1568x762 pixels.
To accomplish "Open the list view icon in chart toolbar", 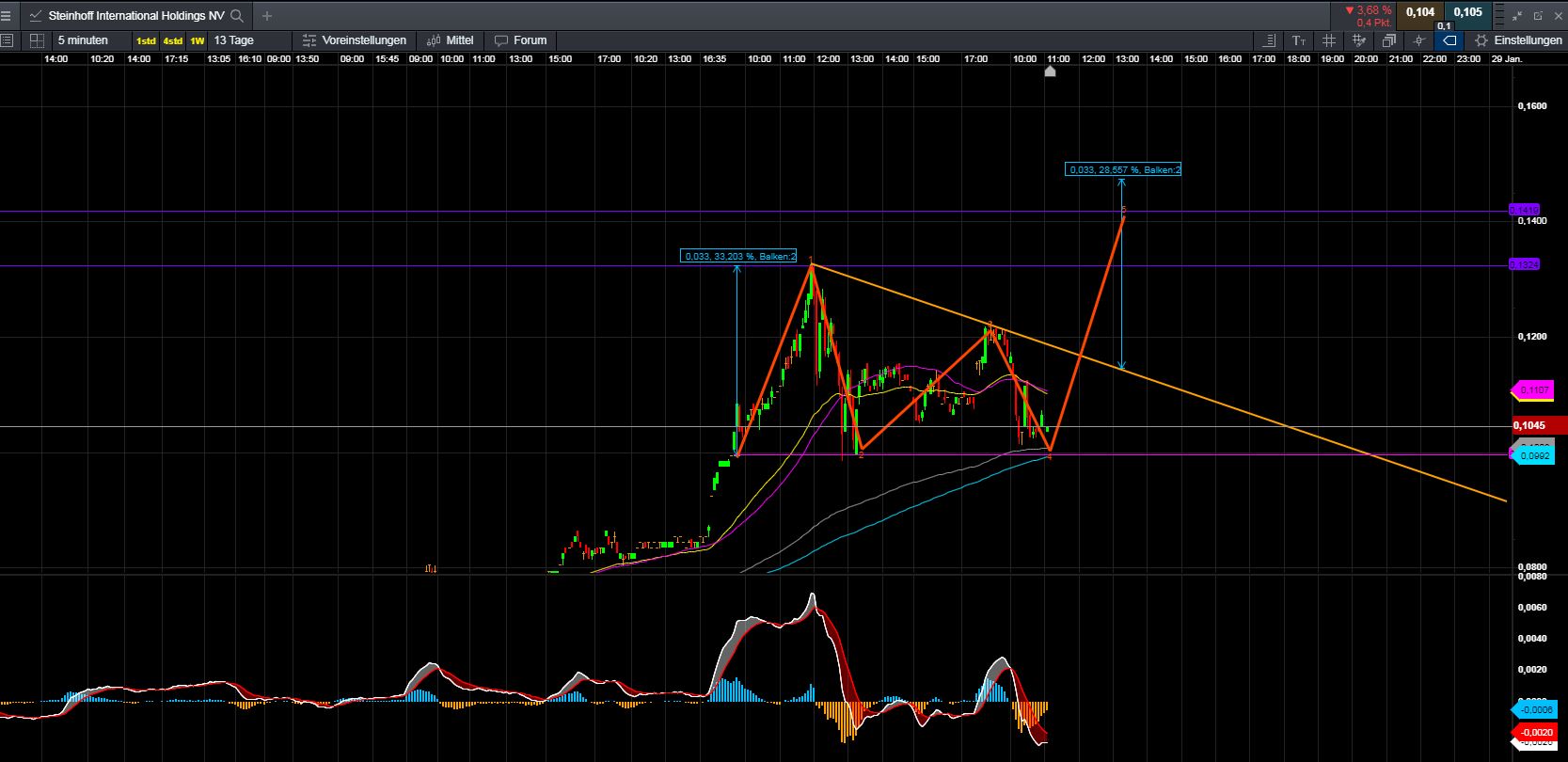I will [7, 40].
